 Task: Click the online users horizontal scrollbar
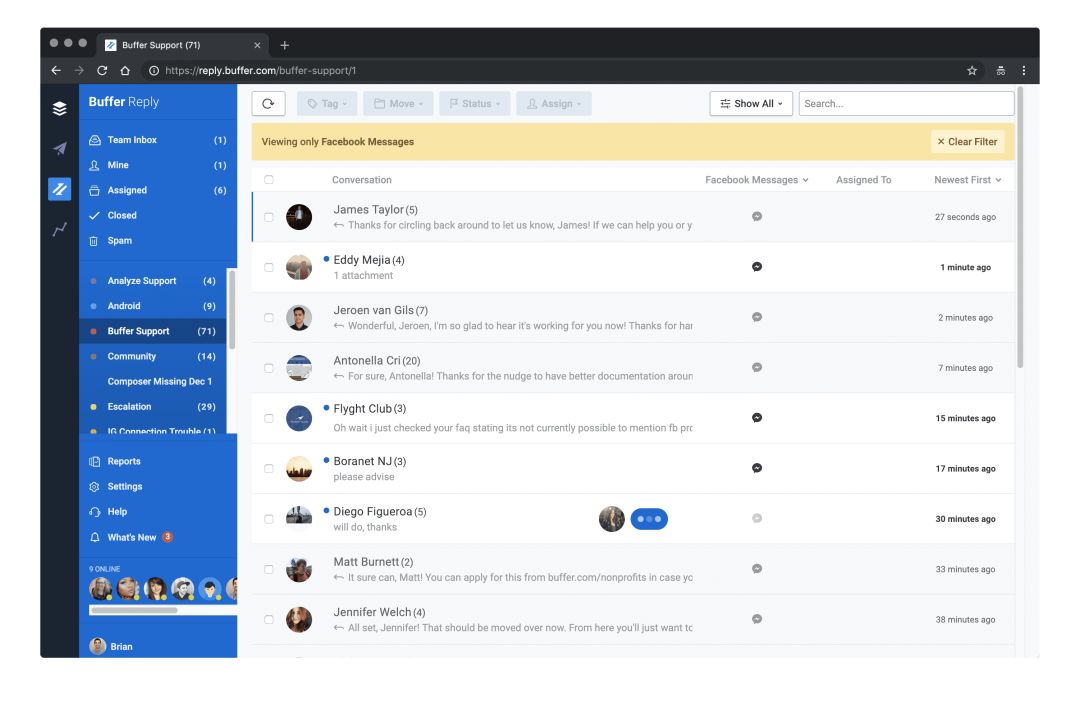[133, 609]
